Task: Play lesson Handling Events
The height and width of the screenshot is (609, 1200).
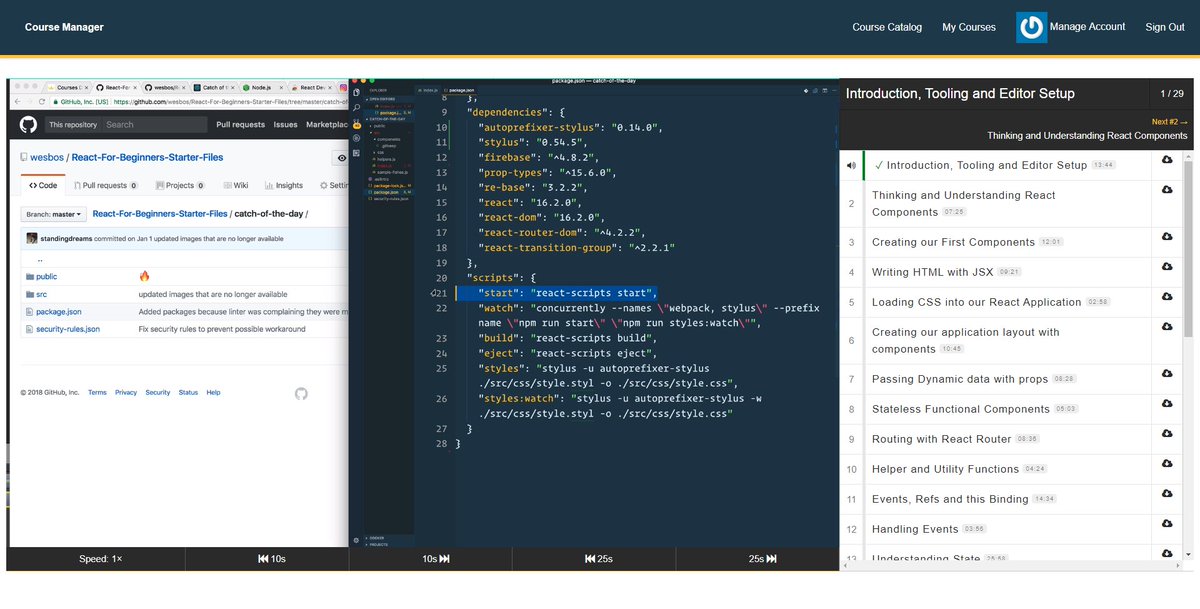Action: 915,529
